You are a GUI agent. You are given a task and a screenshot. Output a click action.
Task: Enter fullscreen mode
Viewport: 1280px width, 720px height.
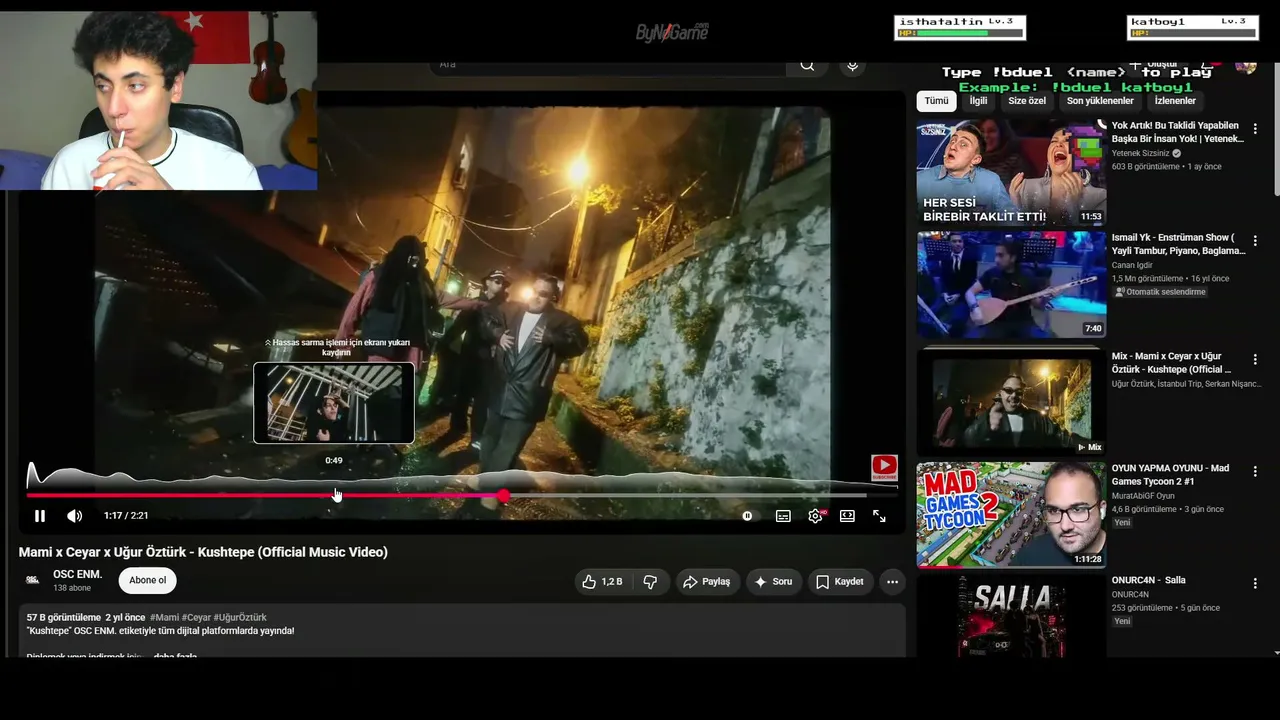(879, 516)
